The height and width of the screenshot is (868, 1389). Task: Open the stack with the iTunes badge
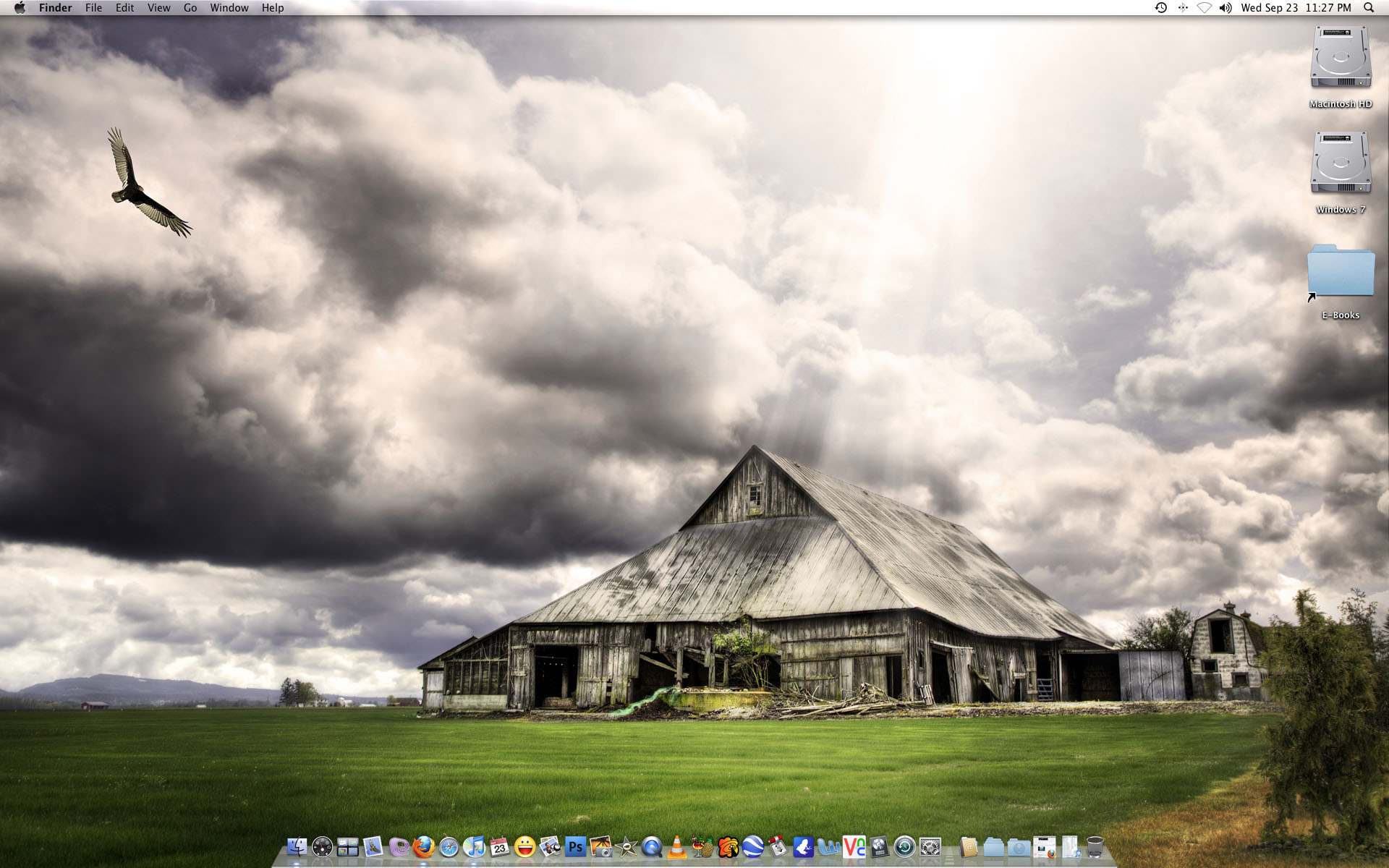(x=1070, y=846)
